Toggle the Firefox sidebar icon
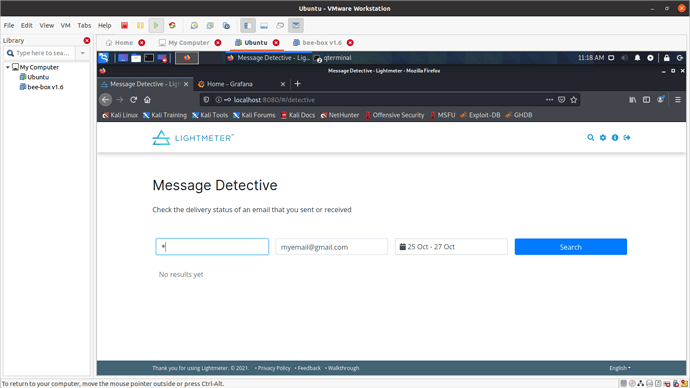Image resolution: width=690 pixels, height=388 pixels. click(646, 100)
